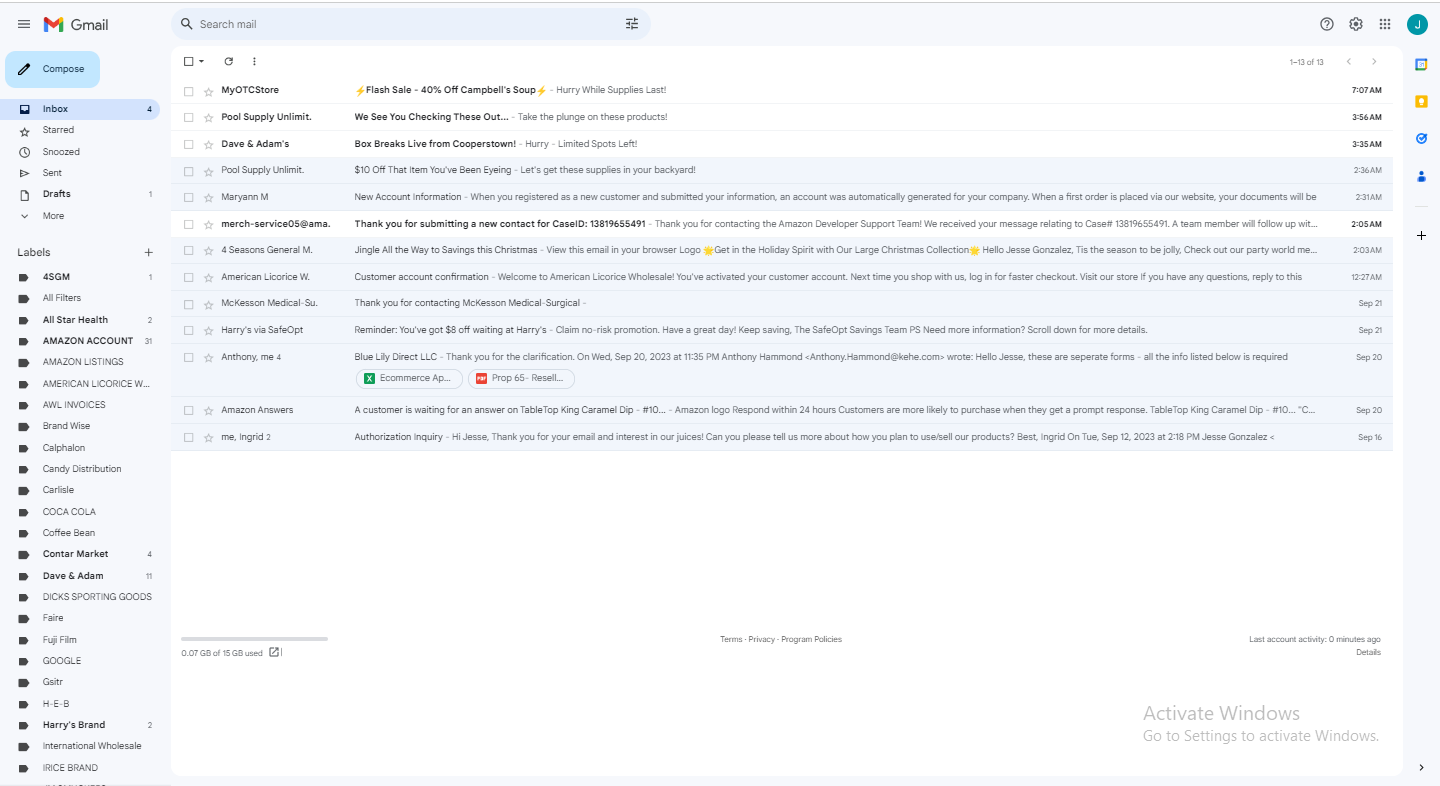This screenshot has width=1440, height=786.
Task: Open the Sent folder
Action: [x=80, y=173]
